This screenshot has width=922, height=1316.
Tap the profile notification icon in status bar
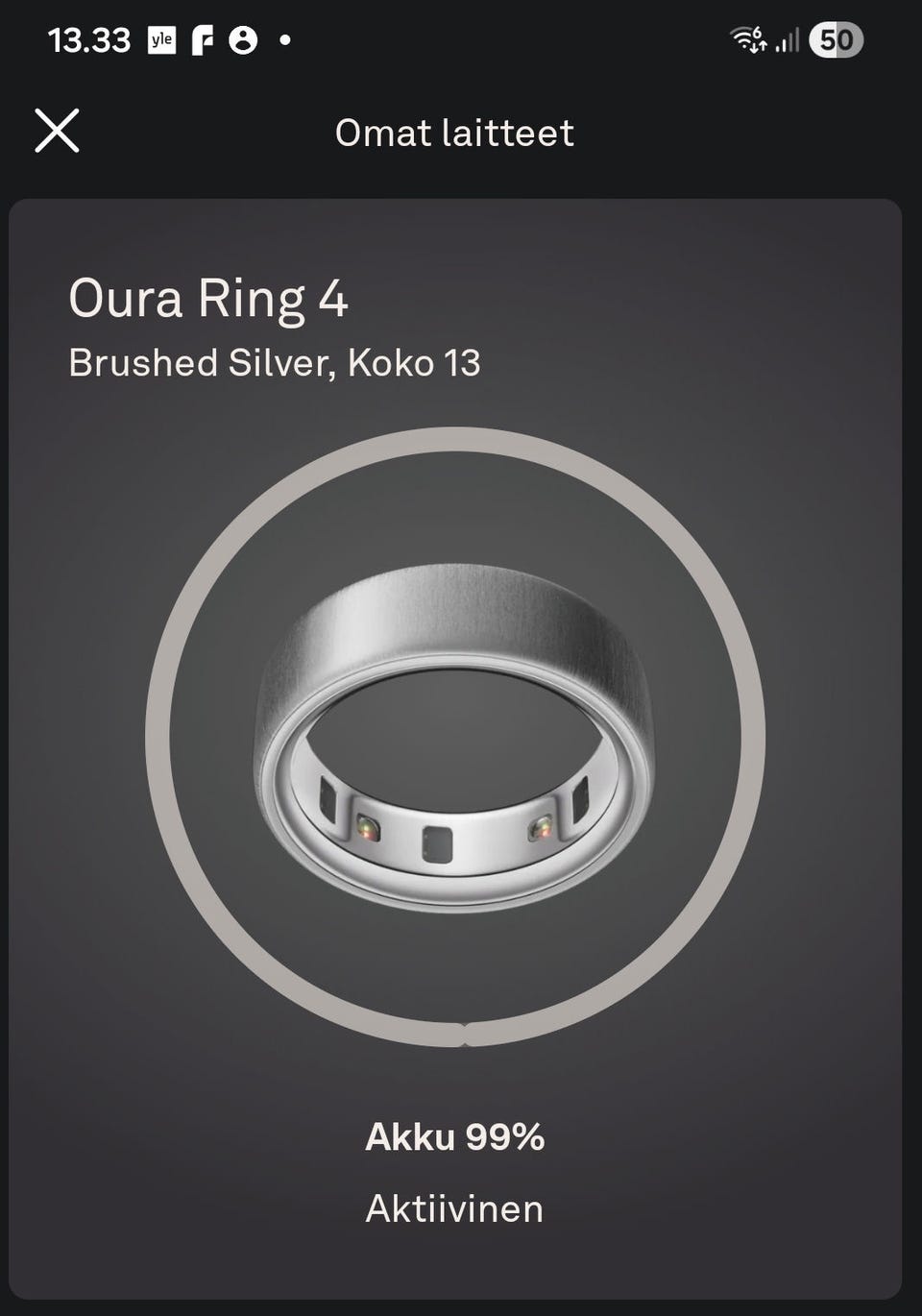(x=243, y=40)
